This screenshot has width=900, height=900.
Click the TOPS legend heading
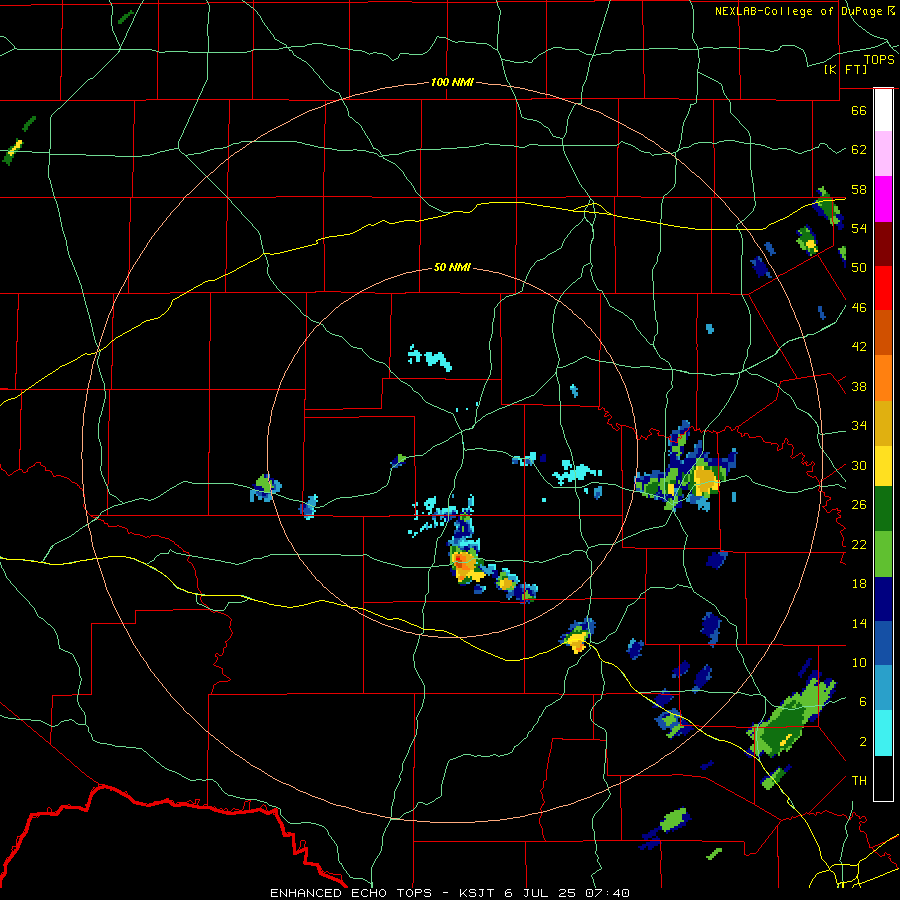coord(879,59)
